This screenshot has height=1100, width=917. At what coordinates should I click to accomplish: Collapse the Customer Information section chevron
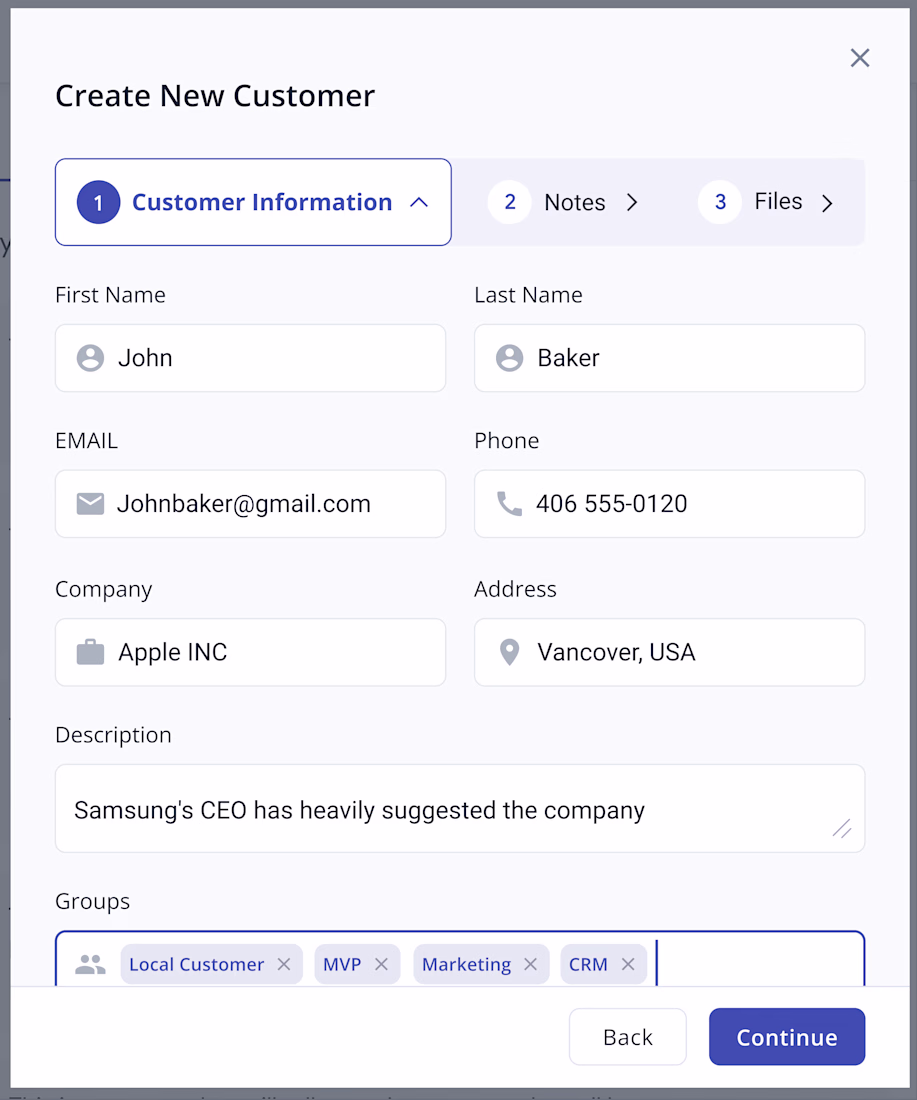coord(420,203)
